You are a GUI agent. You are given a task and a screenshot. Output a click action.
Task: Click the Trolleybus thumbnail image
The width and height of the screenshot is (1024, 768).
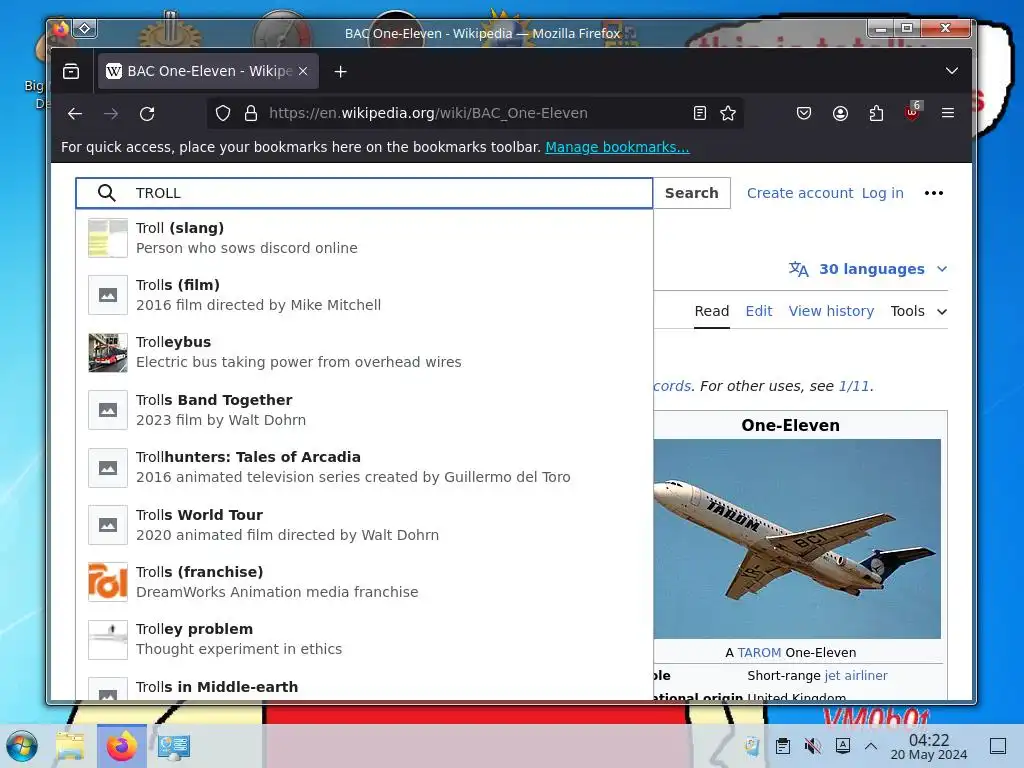[x=108, y=353]
